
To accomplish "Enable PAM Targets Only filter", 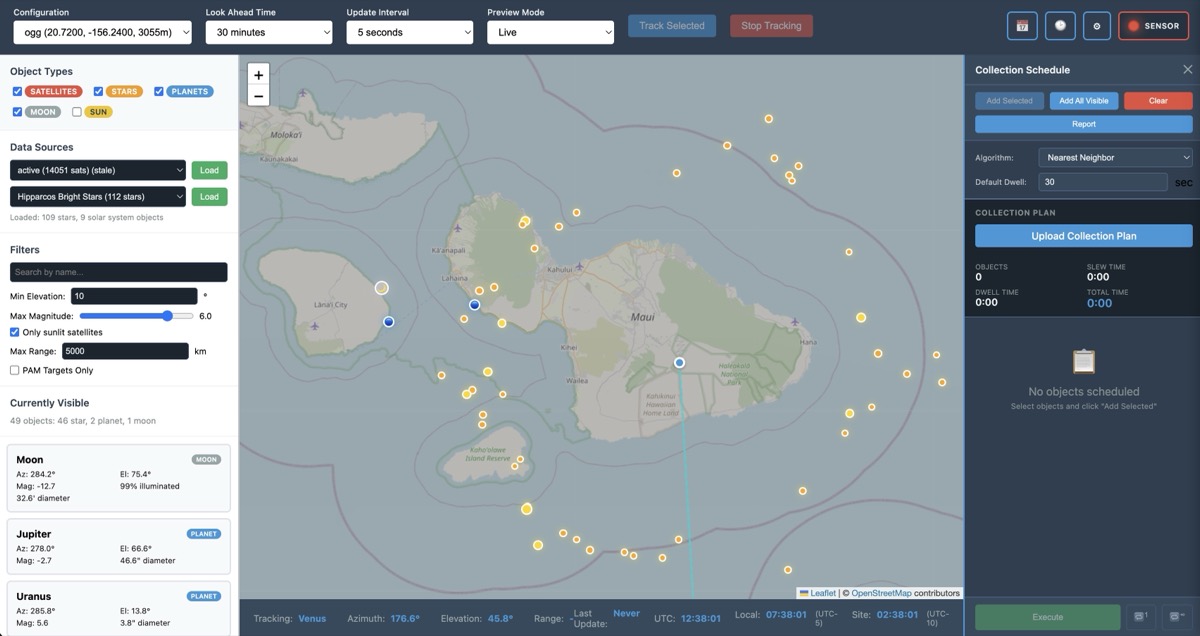I will [15, 370].
